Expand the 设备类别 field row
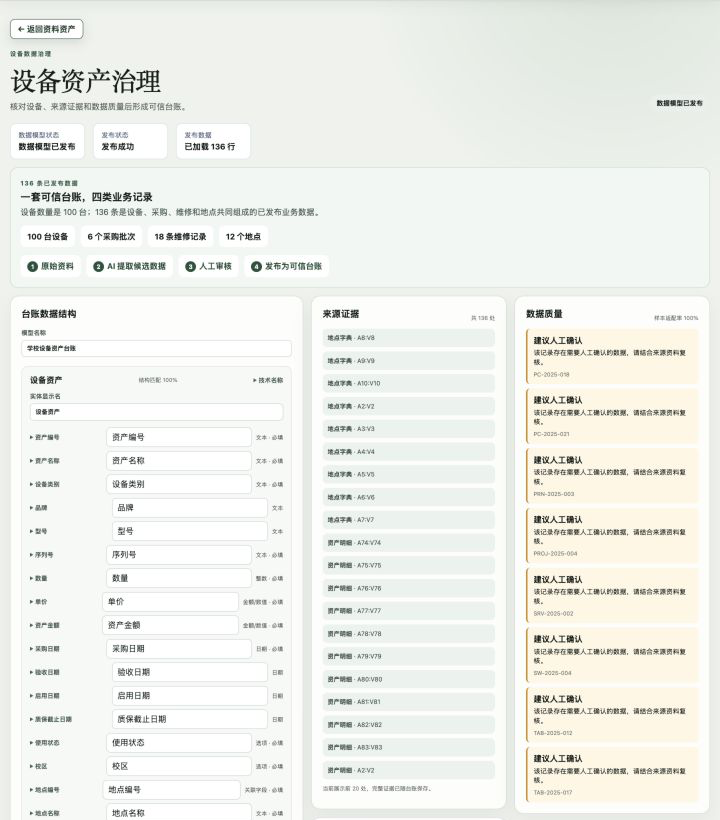 [x=44, y=484]
